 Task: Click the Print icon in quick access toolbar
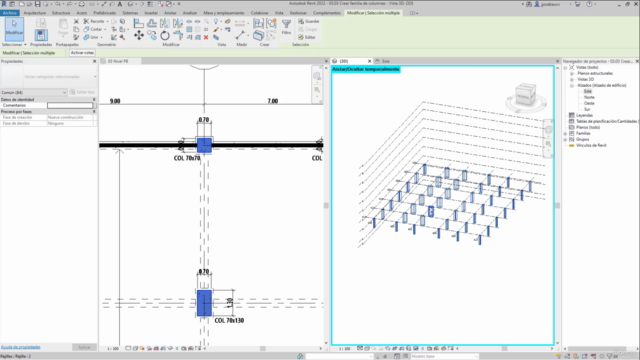pos(82,4)
